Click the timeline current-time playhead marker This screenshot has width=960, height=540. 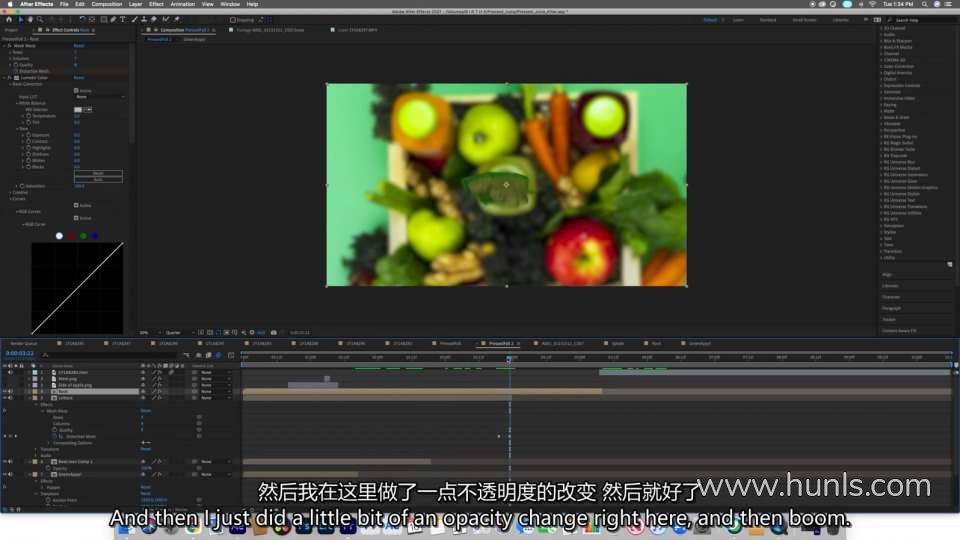point(509,358)
